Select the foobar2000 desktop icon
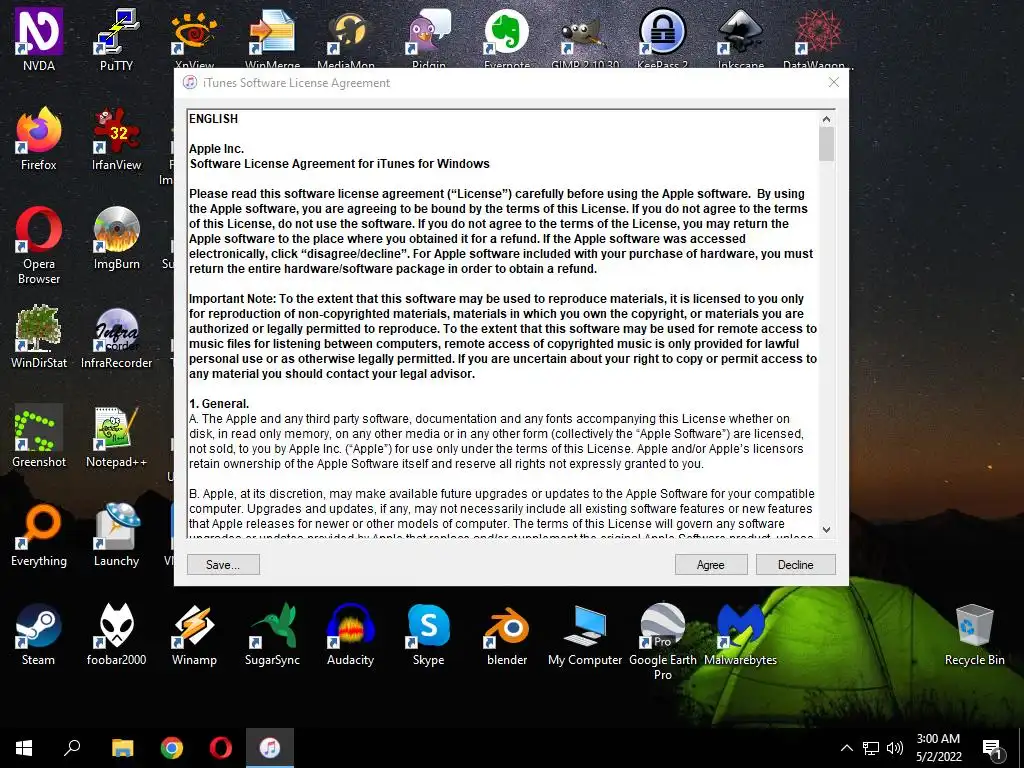 pyautogui.click(x=116, y=635)
